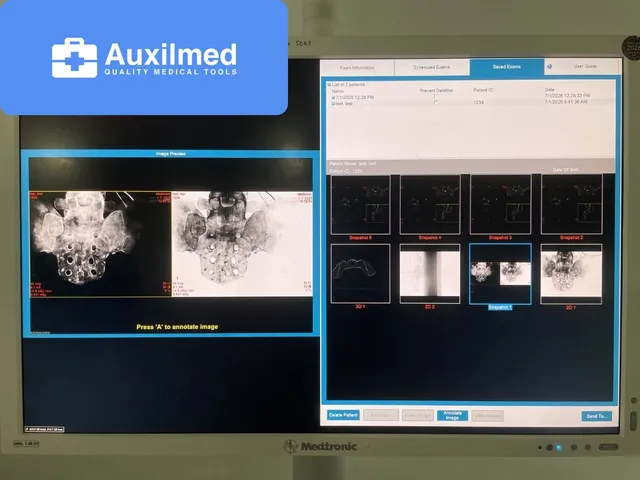Select the highlighted Snapshot 1 thumbnail
The height and width of the screenshot is (480, 640).
pos(500,274)
